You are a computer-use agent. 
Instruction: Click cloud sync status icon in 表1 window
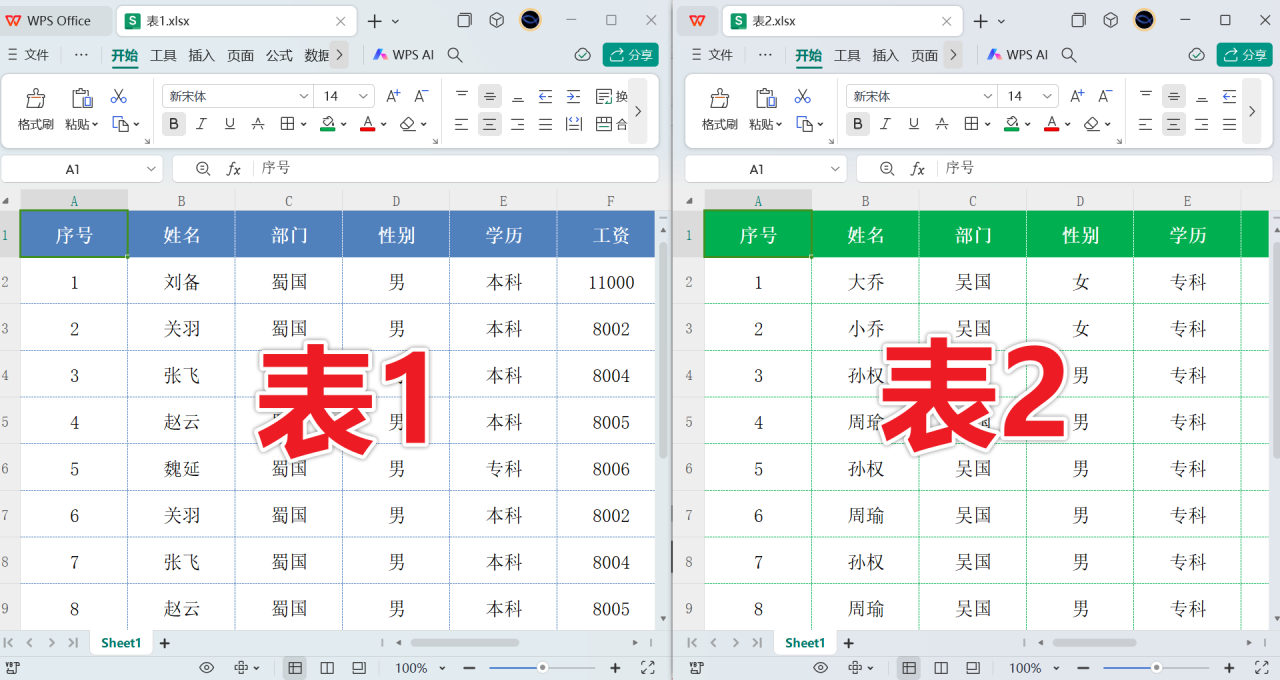(583, 55)
